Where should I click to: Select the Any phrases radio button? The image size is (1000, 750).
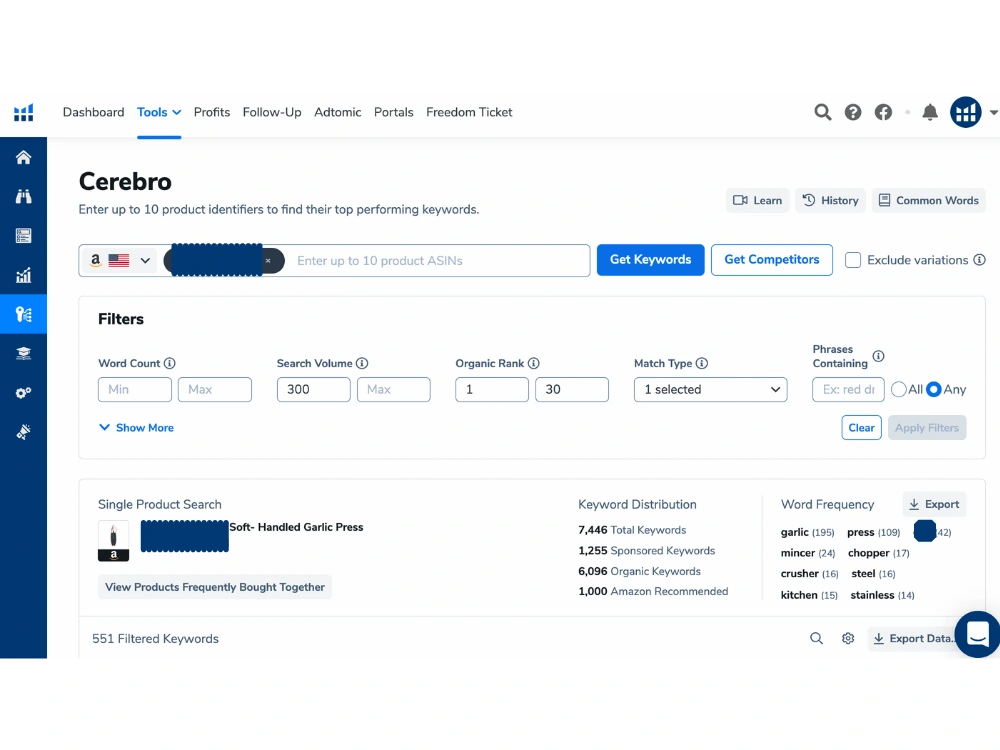(934, 389)
